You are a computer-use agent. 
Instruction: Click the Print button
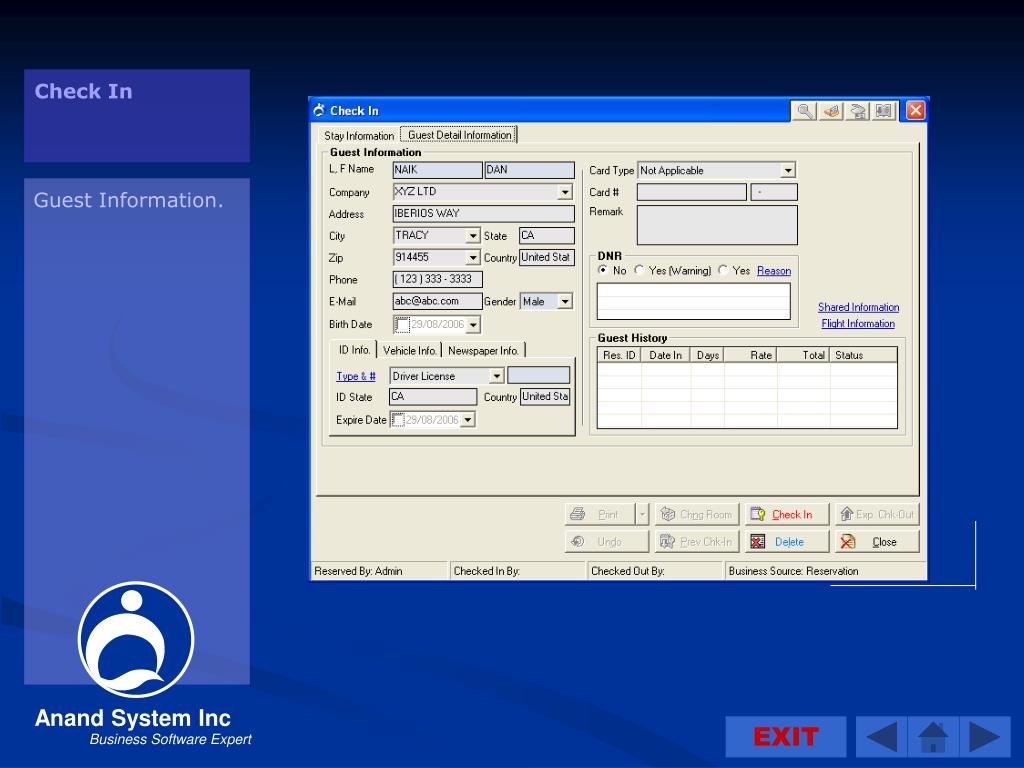[x=600, y=515]
